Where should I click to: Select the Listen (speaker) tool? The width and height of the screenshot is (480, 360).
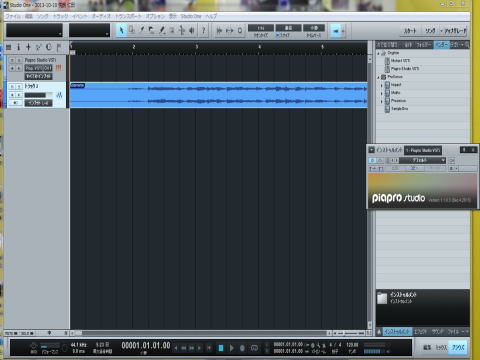(x=192, y=30)
